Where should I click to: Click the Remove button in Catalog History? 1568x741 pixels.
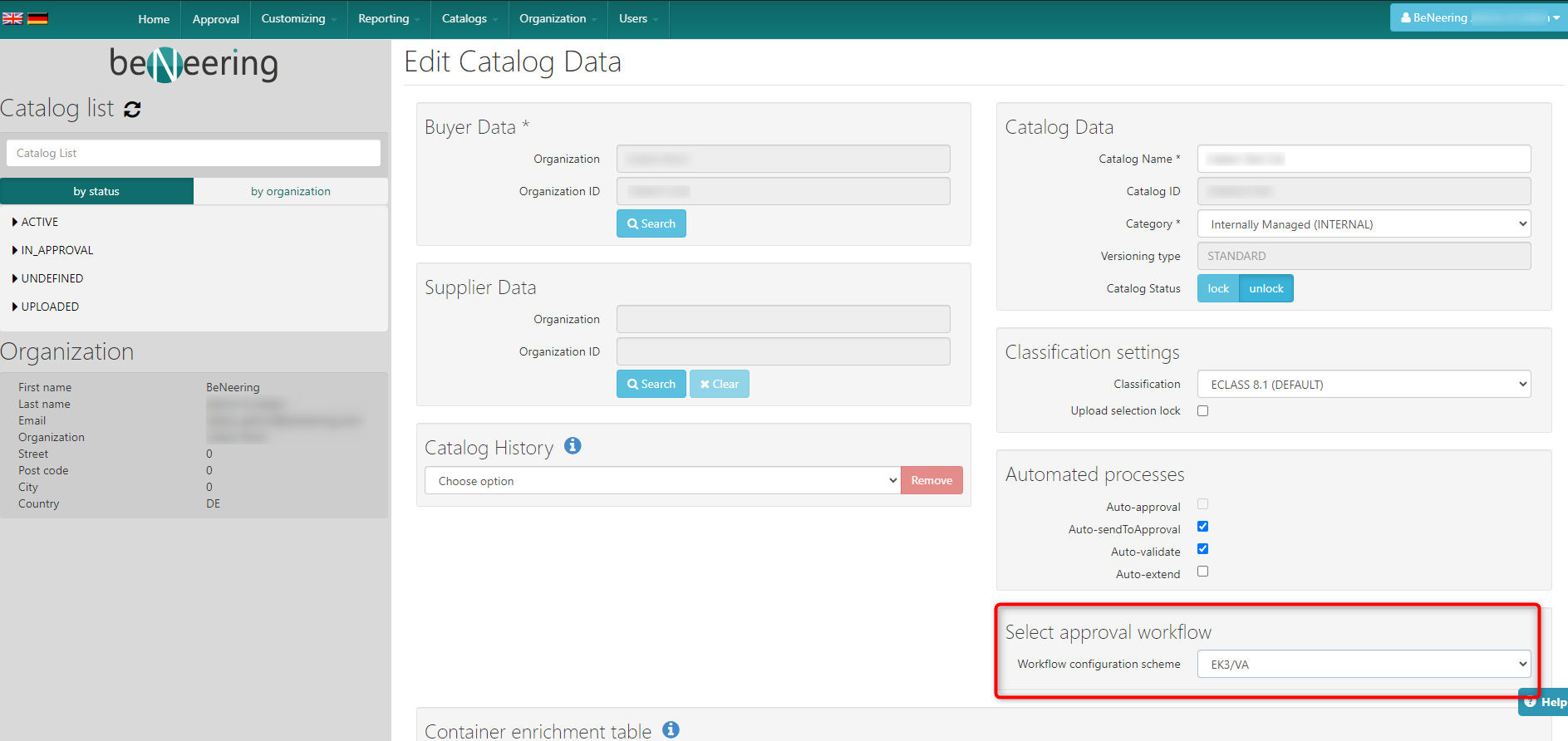[931, 480]
